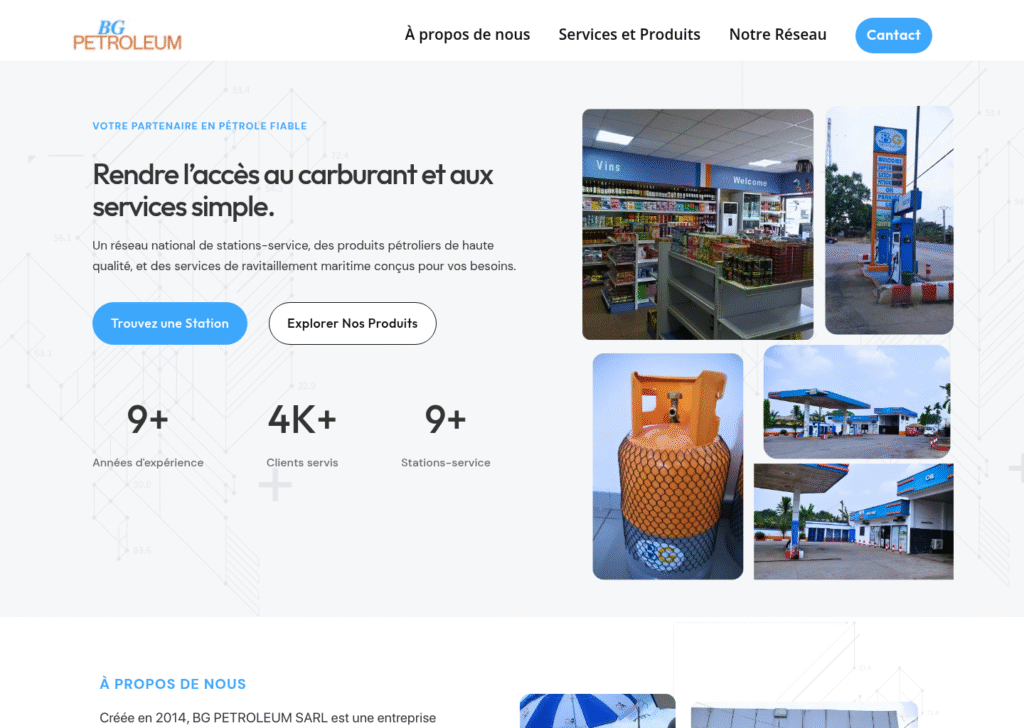
Task: Click the blue Contact button
Action: click(893, 35)
